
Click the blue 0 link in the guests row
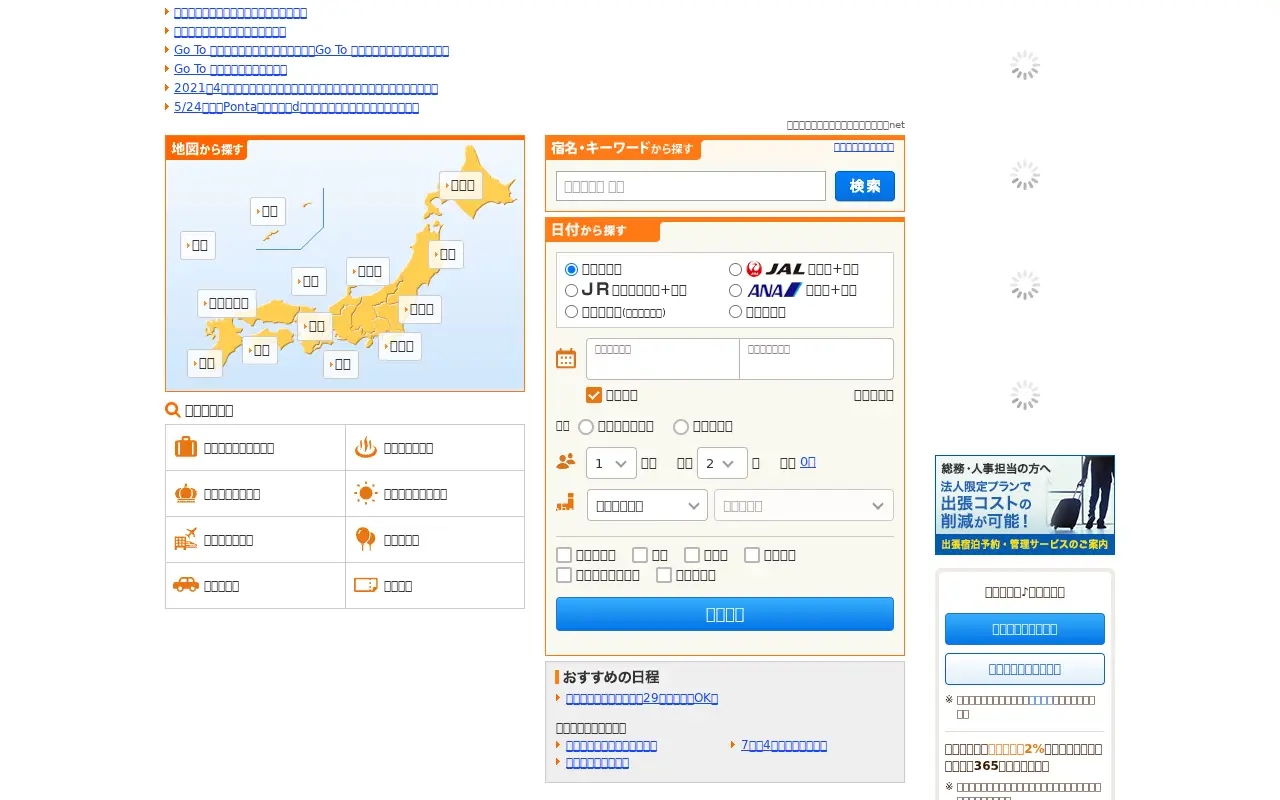[x=808, y=462]
